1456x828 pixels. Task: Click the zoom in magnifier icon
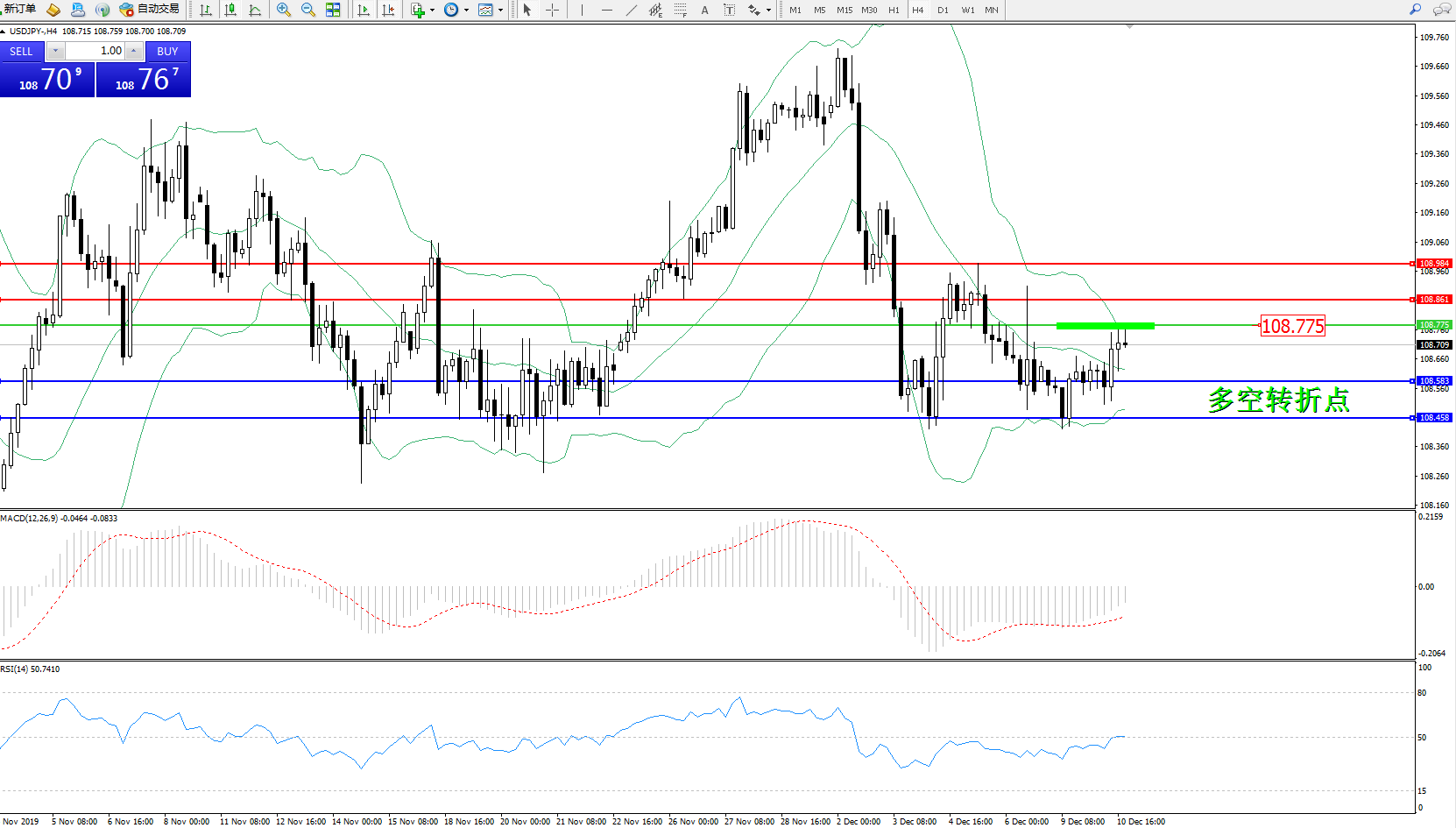click(284, 10)
